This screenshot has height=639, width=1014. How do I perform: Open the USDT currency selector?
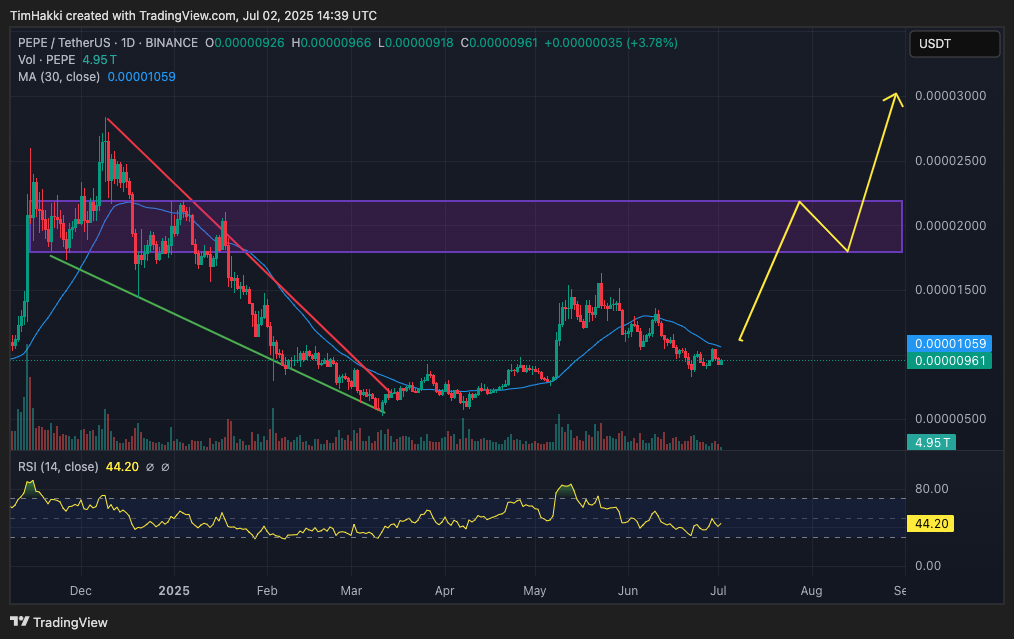(954, 44)
